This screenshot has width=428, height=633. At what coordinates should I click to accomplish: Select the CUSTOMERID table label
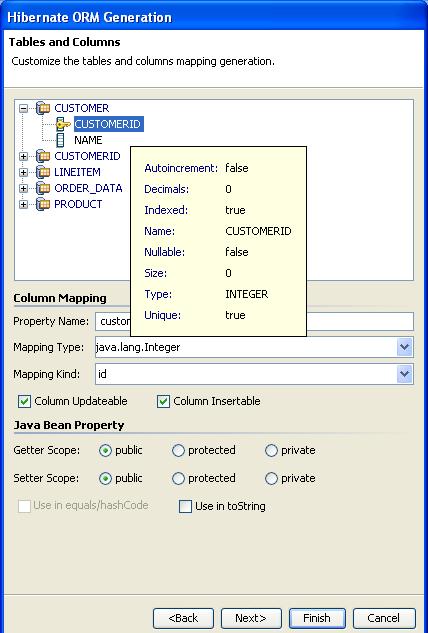pos(87,156)
